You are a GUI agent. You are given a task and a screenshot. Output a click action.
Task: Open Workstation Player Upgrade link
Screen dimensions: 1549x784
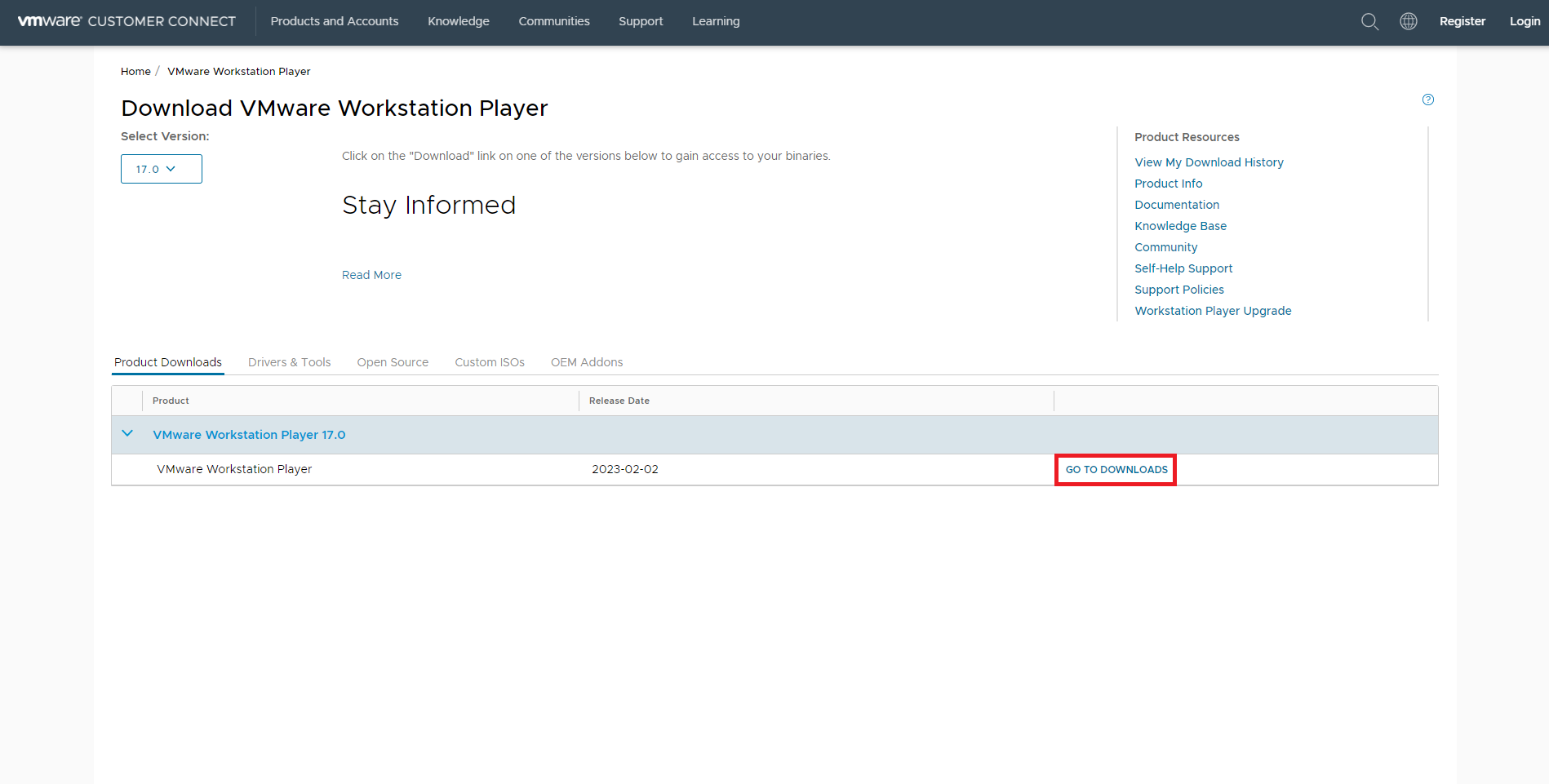pyautogui.click(x=1213, y=311)
